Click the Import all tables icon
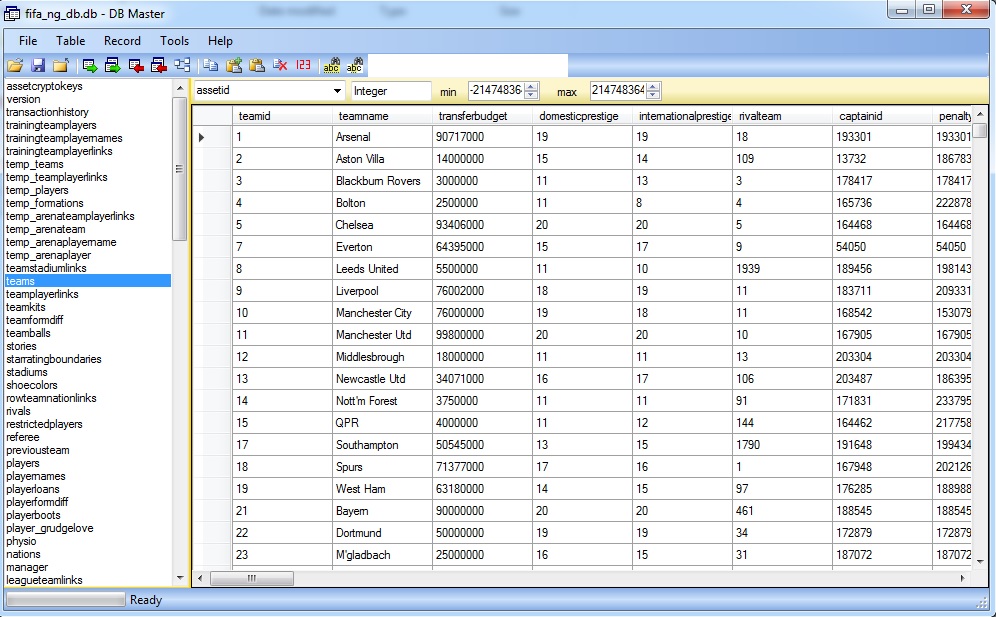Screen dimensions: 996x617 click(159, 65)
